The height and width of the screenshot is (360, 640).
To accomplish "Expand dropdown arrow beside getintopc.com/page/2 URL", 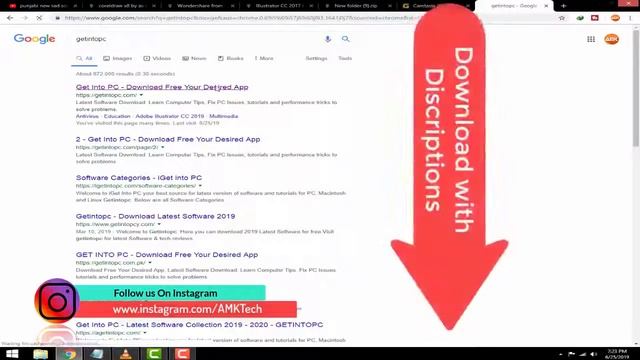I will tap(162, 147).
